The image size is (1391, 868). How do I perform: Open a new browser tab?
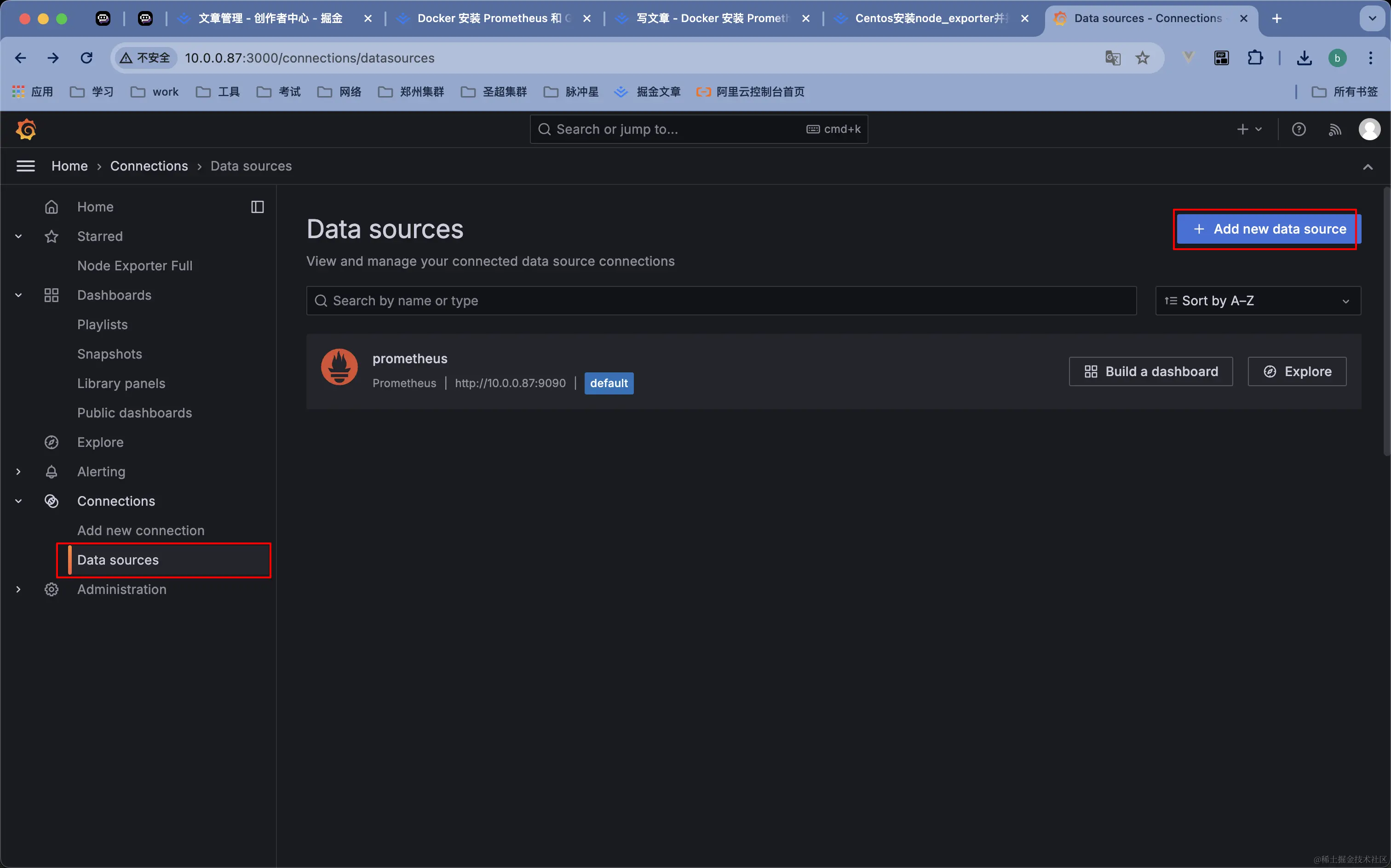point(1277,18)
